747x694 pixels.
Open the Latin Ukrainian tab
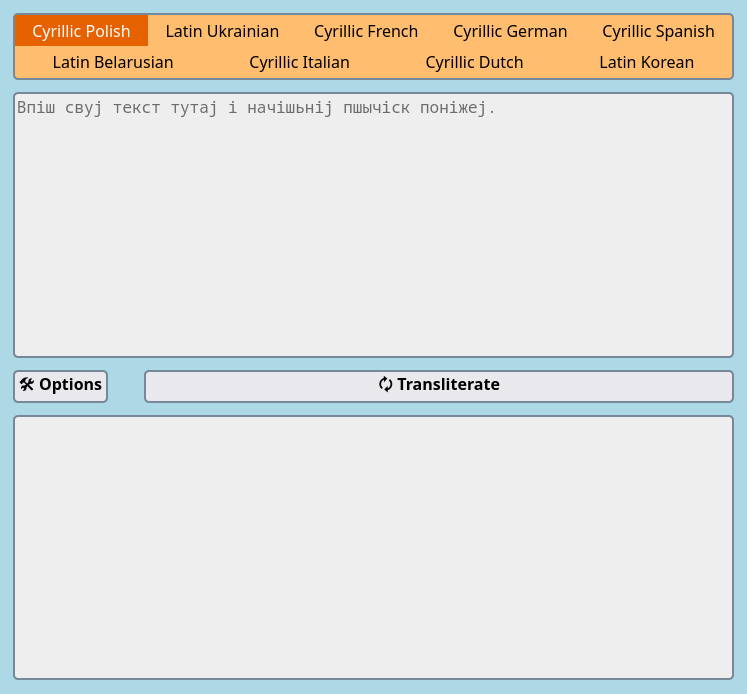[222, 31]
